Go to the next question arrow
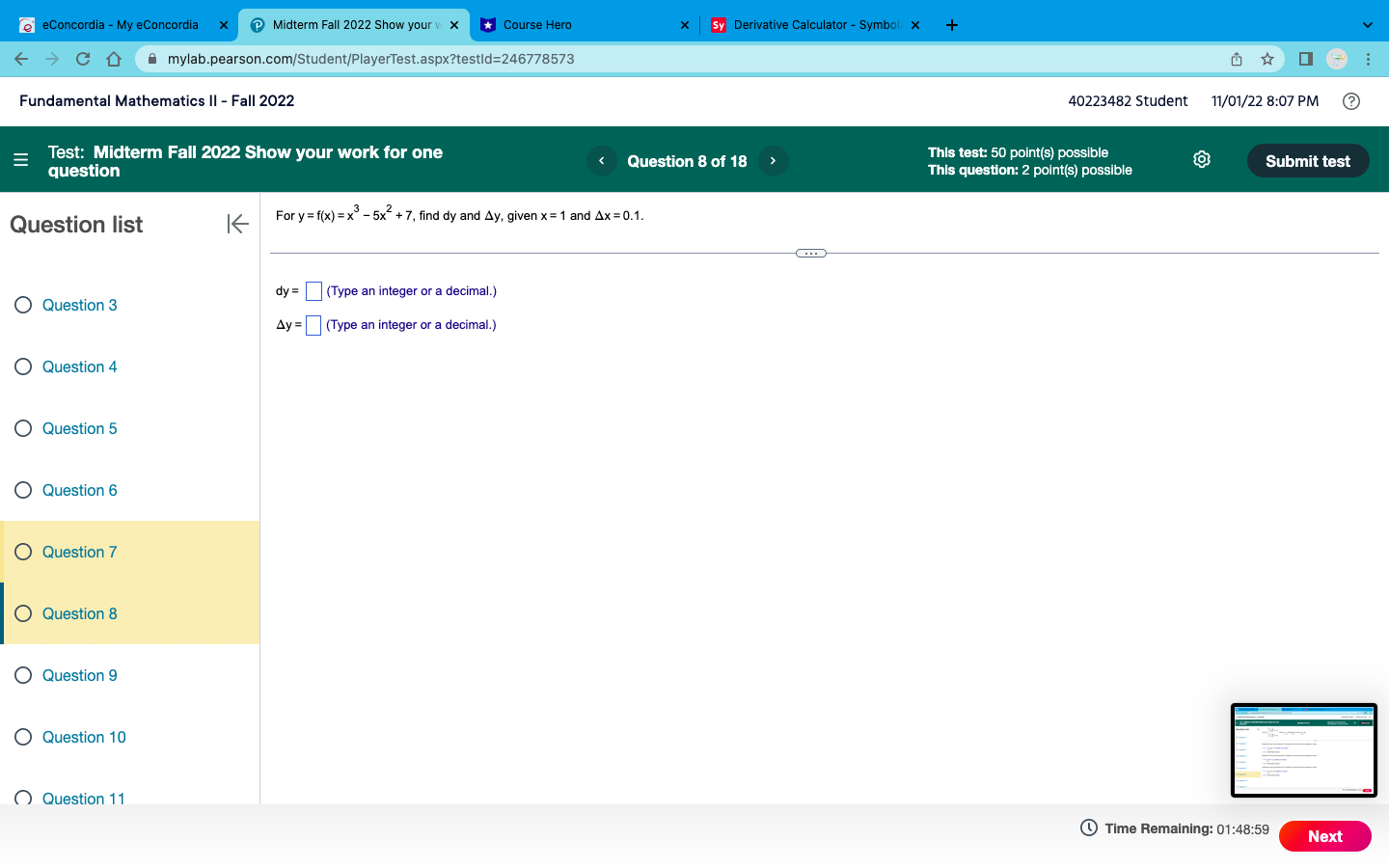The height and width of the screenshot is (868, 1389). [x=774, y=161]
